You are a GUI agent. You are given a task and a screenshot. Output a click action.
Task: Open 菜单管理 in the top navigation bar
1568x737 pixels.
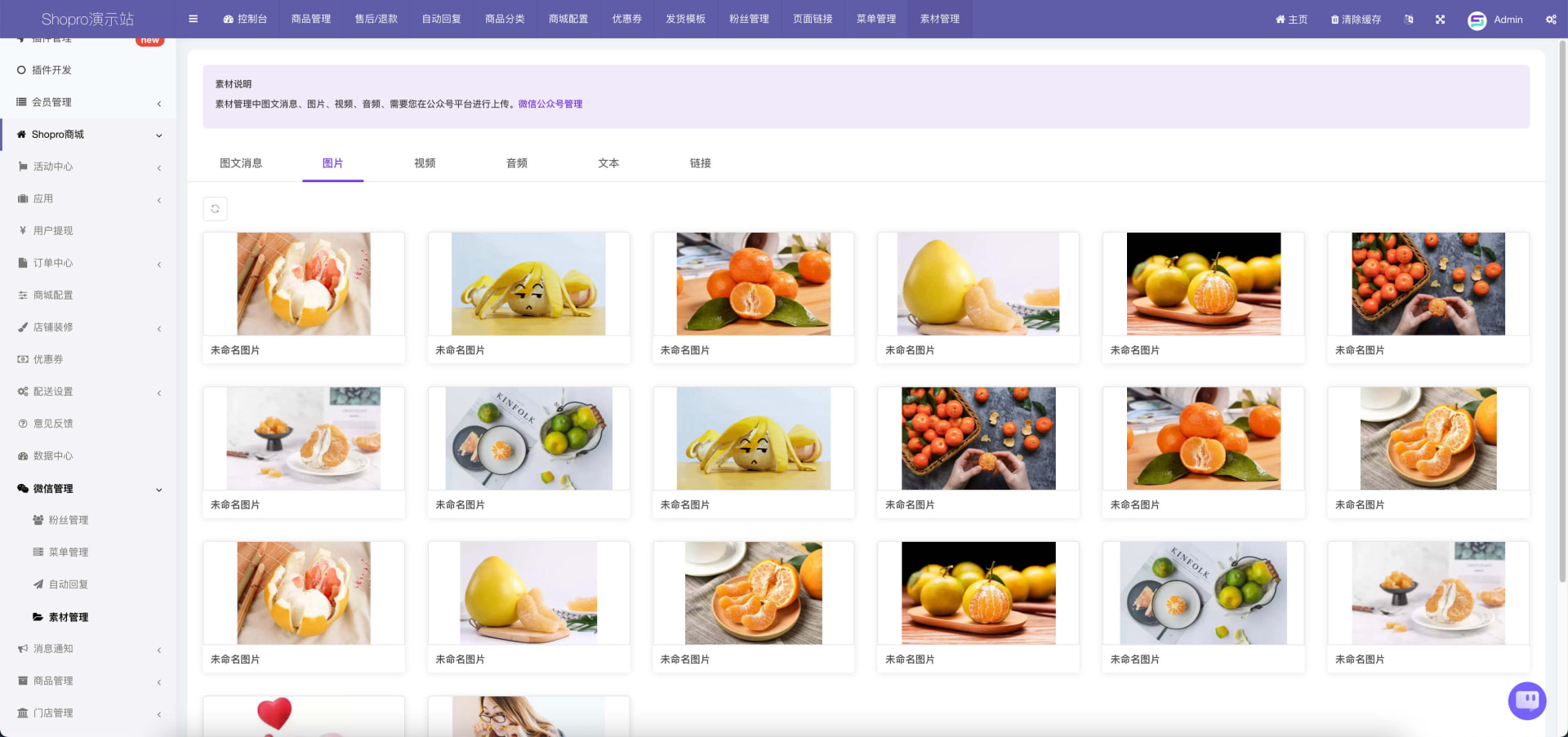click(x=876, y=19)
